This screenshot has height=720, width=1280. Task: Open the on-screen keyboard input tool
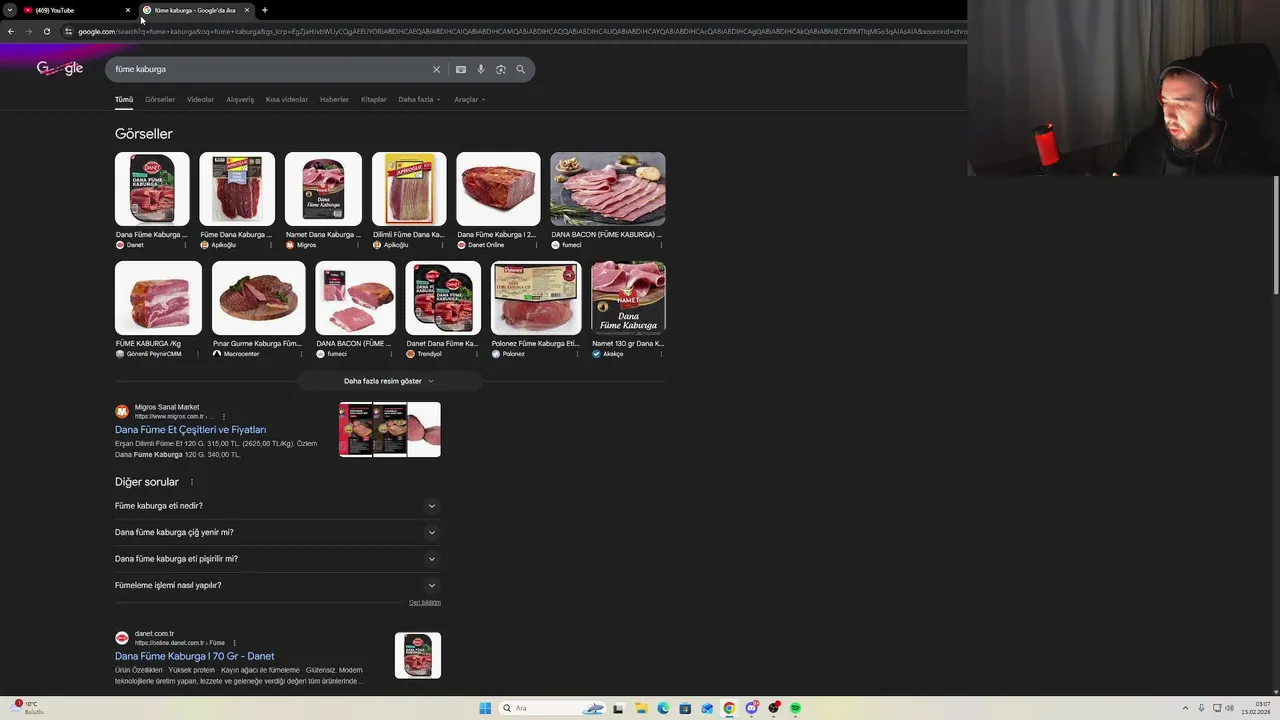click(x=461, y=69)
